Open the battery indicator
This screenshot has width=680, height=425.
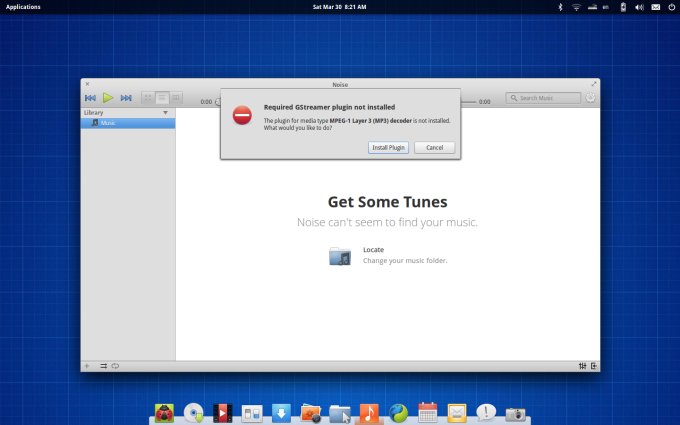[x=623, y=7]
